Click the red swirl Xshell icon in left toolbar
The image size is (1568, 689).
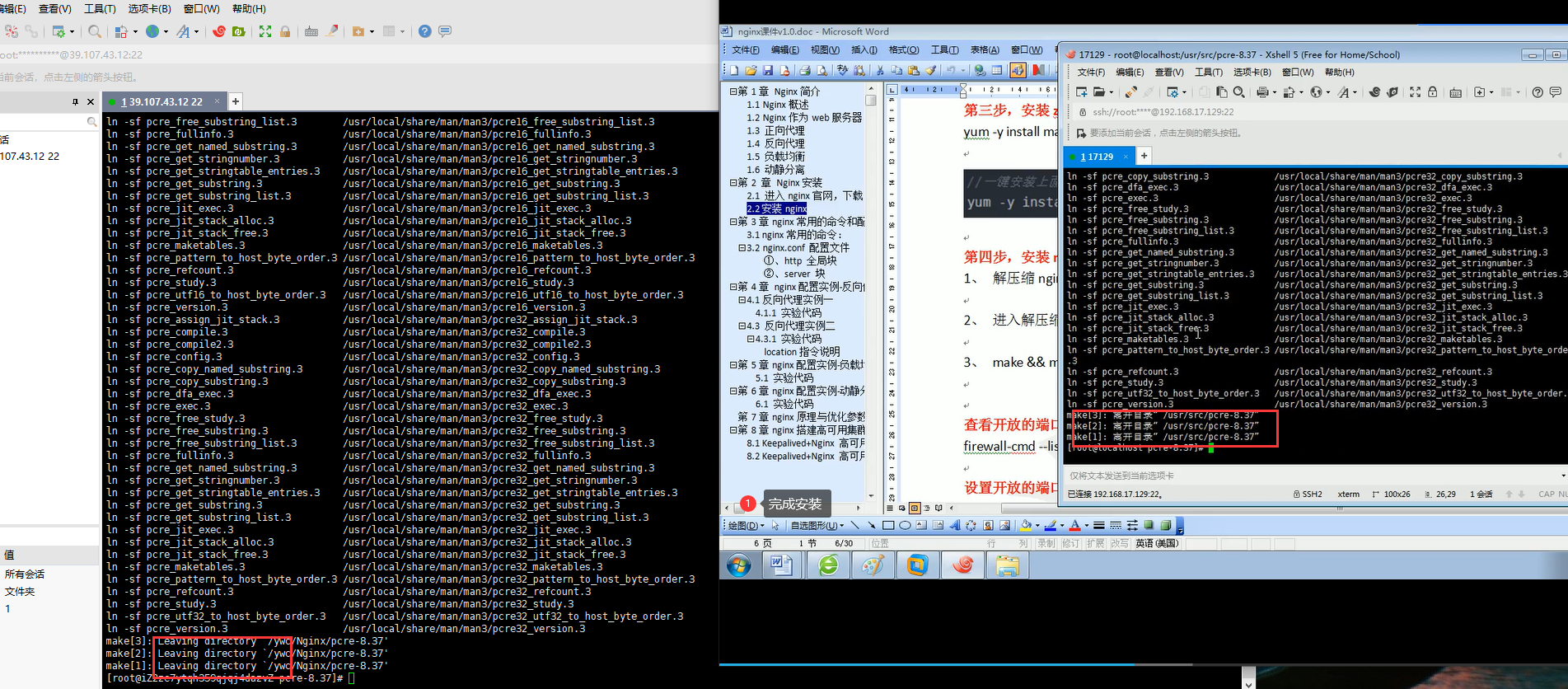click(x=219, y=31)
